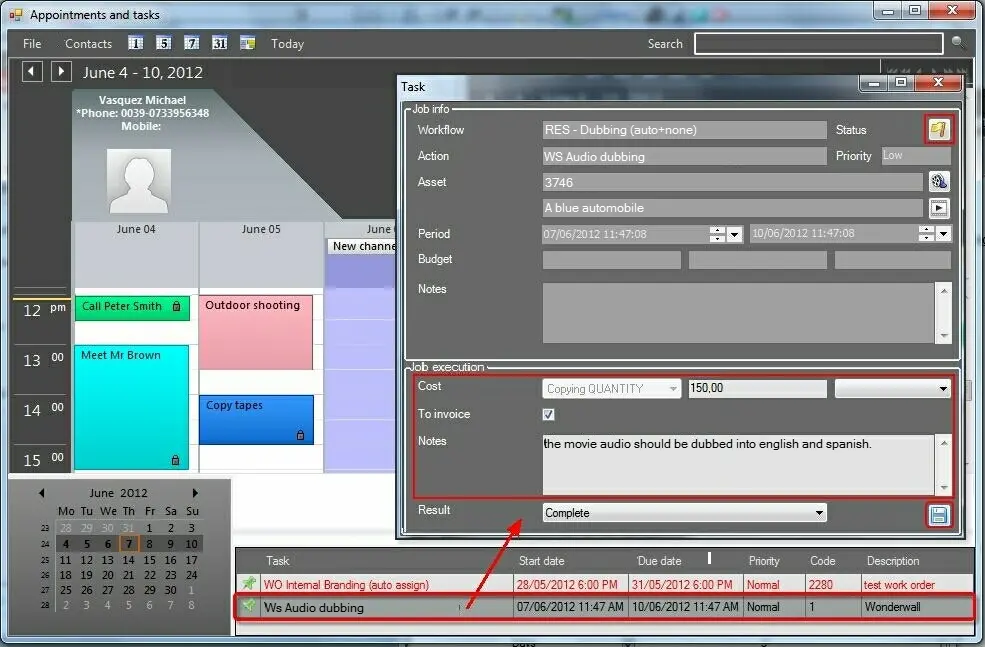Open the asset film reel icon
This screenshot has height=647, width=985.
point(938,182)
